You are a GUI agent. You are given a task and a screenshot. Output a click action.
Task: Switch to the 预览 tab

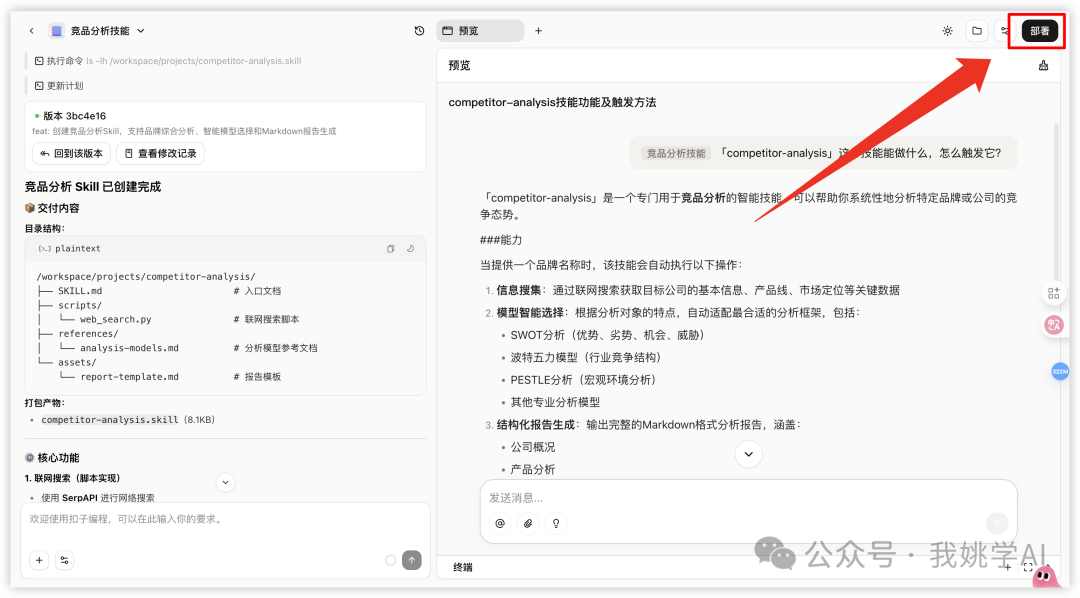coord(480,31)
